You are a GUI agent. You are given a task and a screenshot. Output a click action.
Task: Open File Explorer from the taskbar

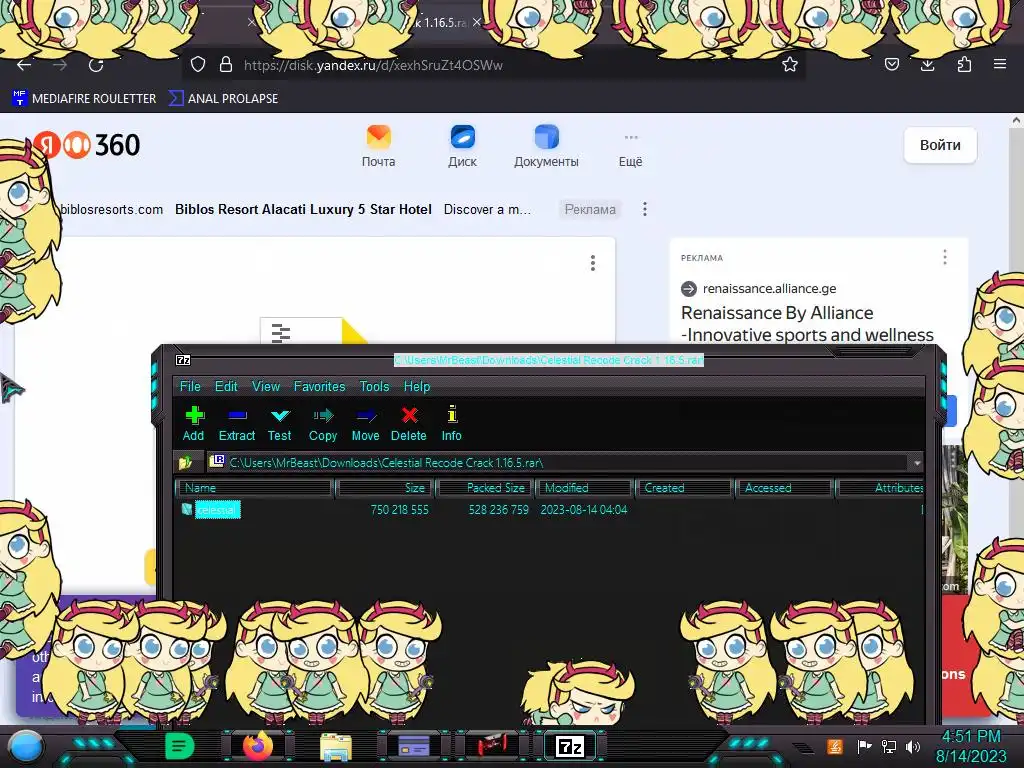[336, 746]
